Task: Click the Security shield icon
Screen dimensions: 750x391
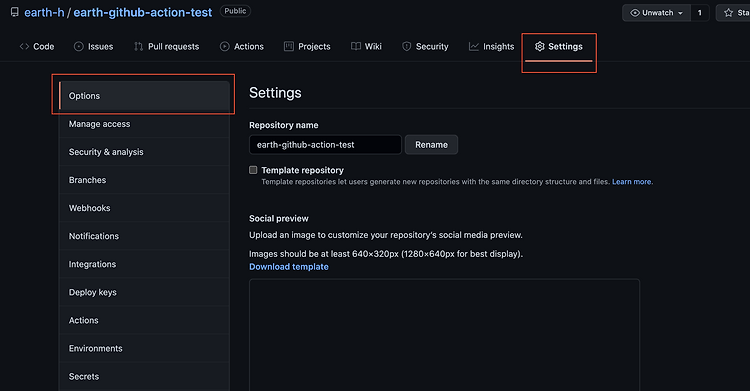Action: (407, 46)
